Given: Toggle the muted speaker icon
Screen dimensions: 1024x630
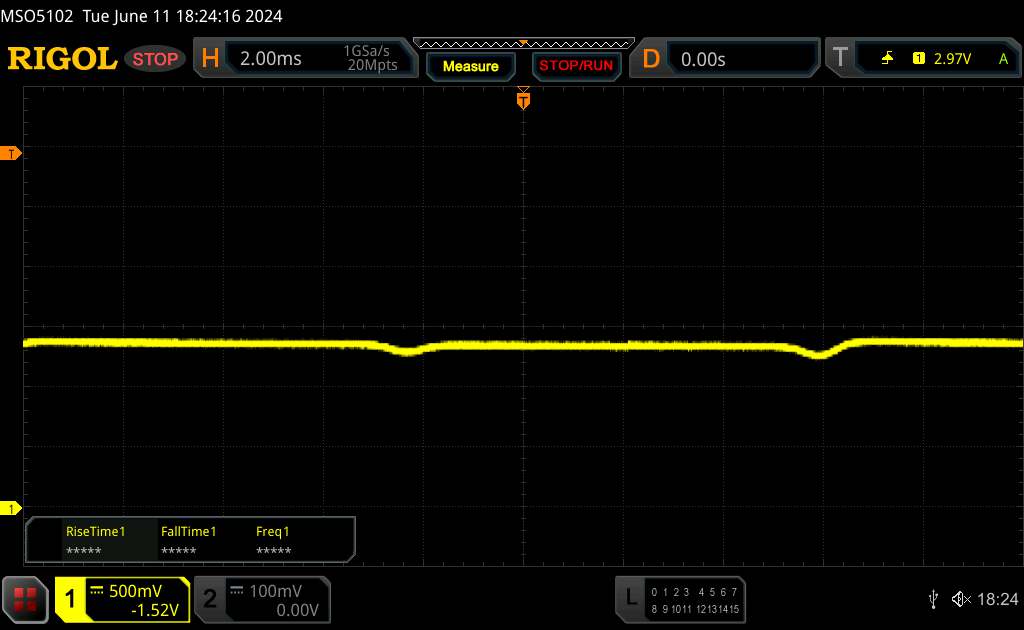Looking at the screenshot, I should click(x=961, y=599).
